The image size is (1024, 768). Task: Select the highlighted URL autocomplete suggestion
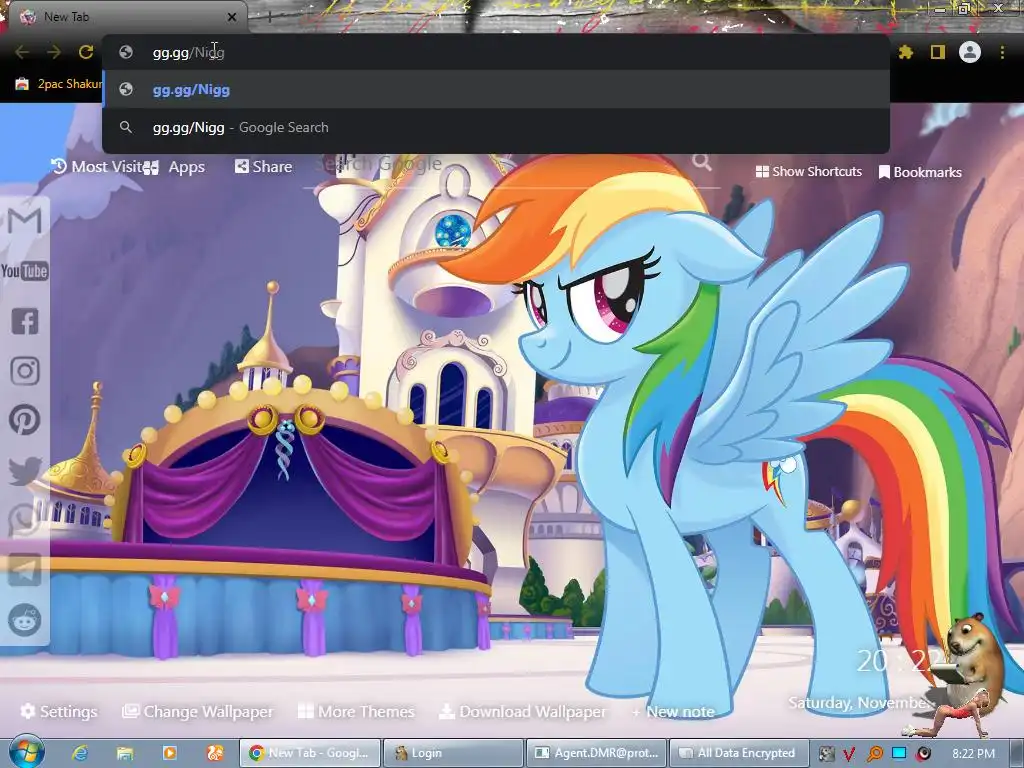tap(496, 89)
